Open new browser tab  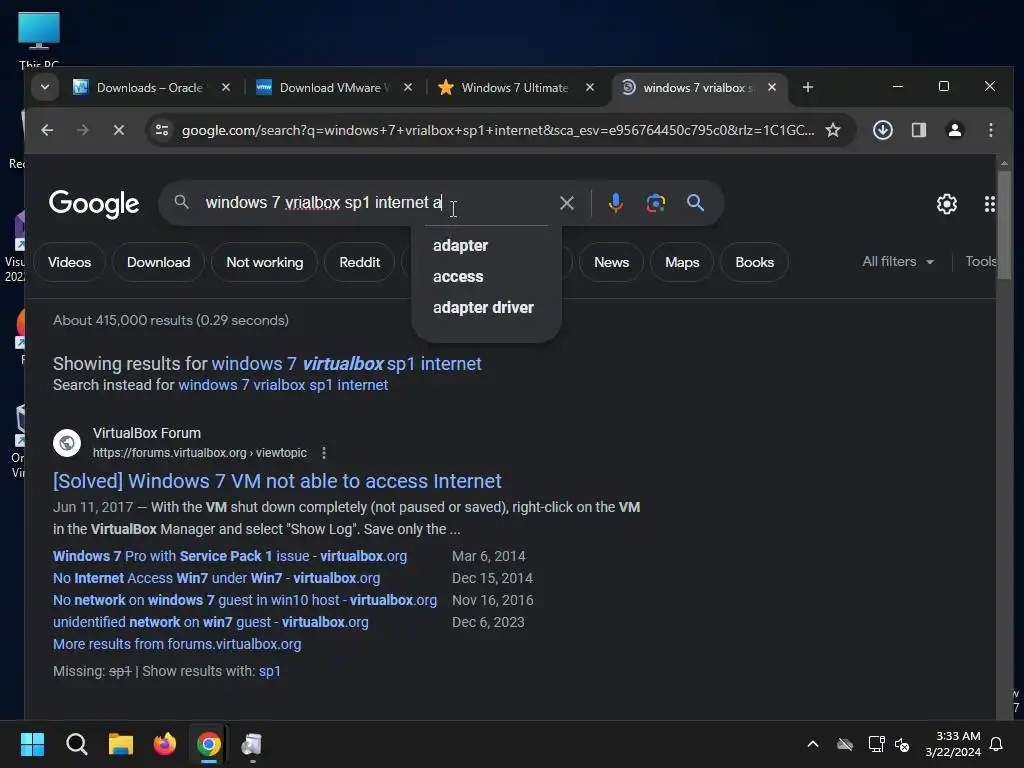point(808,87)
